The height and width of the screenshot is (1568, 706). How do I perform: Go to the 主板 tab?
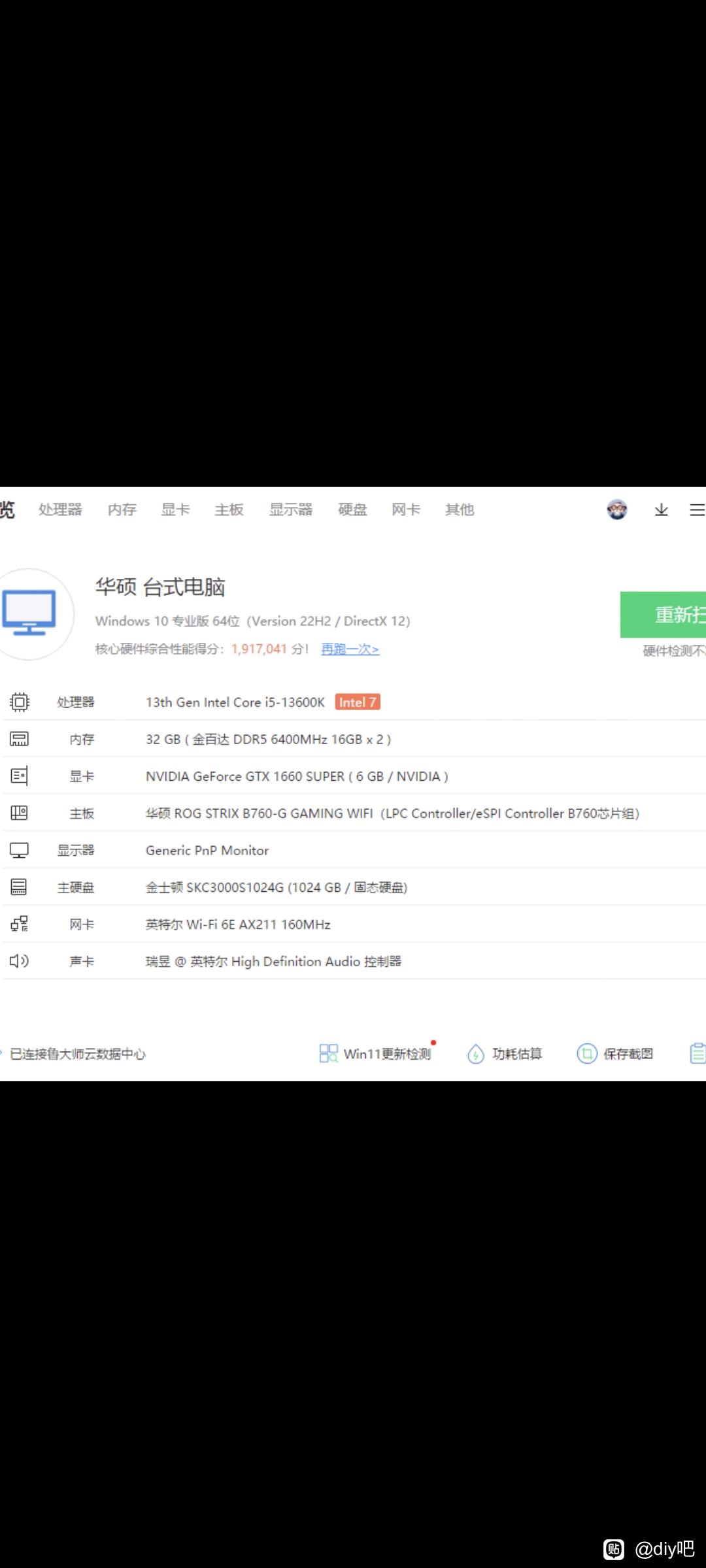(229, 510)
